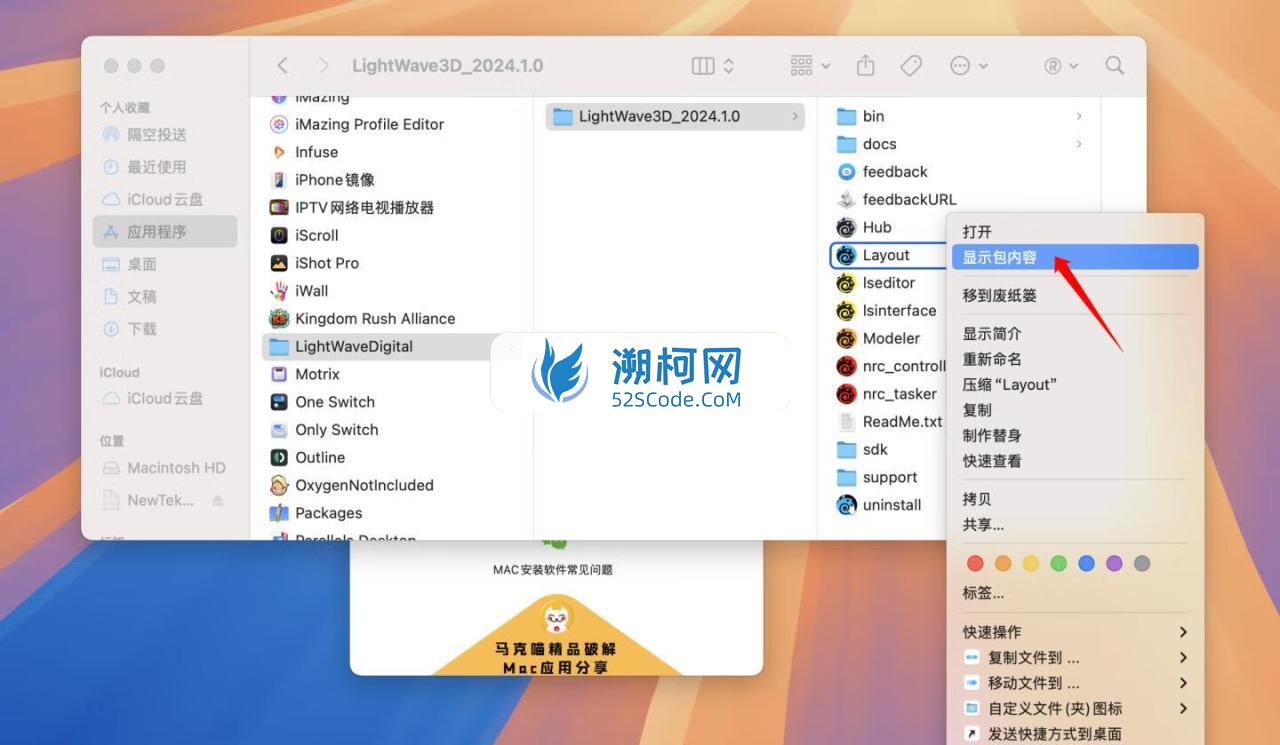
Task: Go back with the left chevron
Action: coord(282,66)
